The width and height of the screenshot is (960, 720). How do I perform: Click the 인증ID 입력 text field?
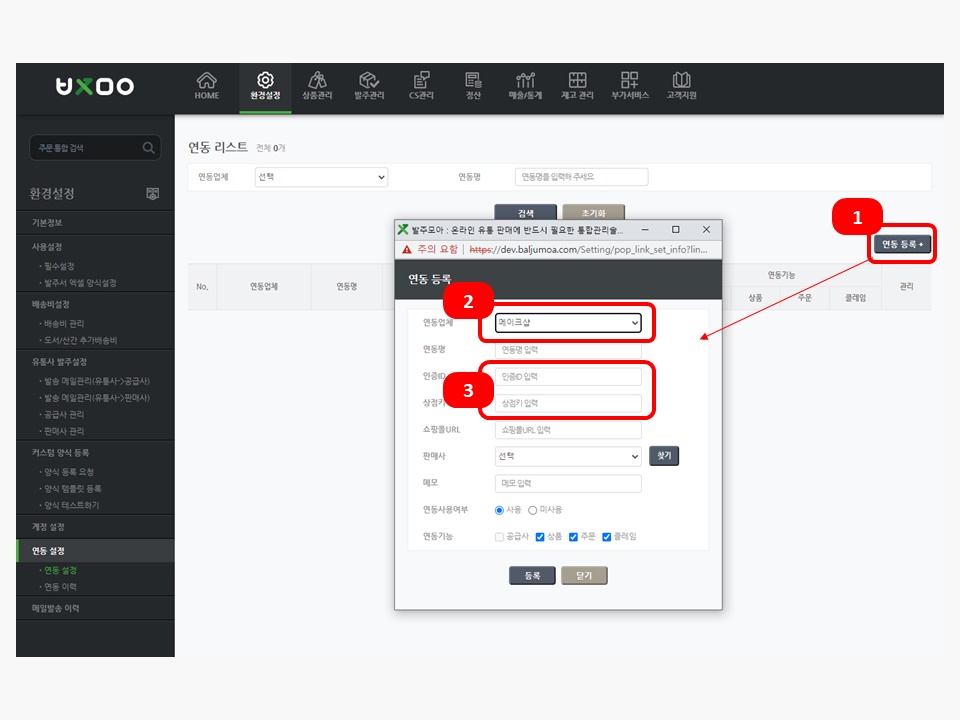[x=568, y=377]
